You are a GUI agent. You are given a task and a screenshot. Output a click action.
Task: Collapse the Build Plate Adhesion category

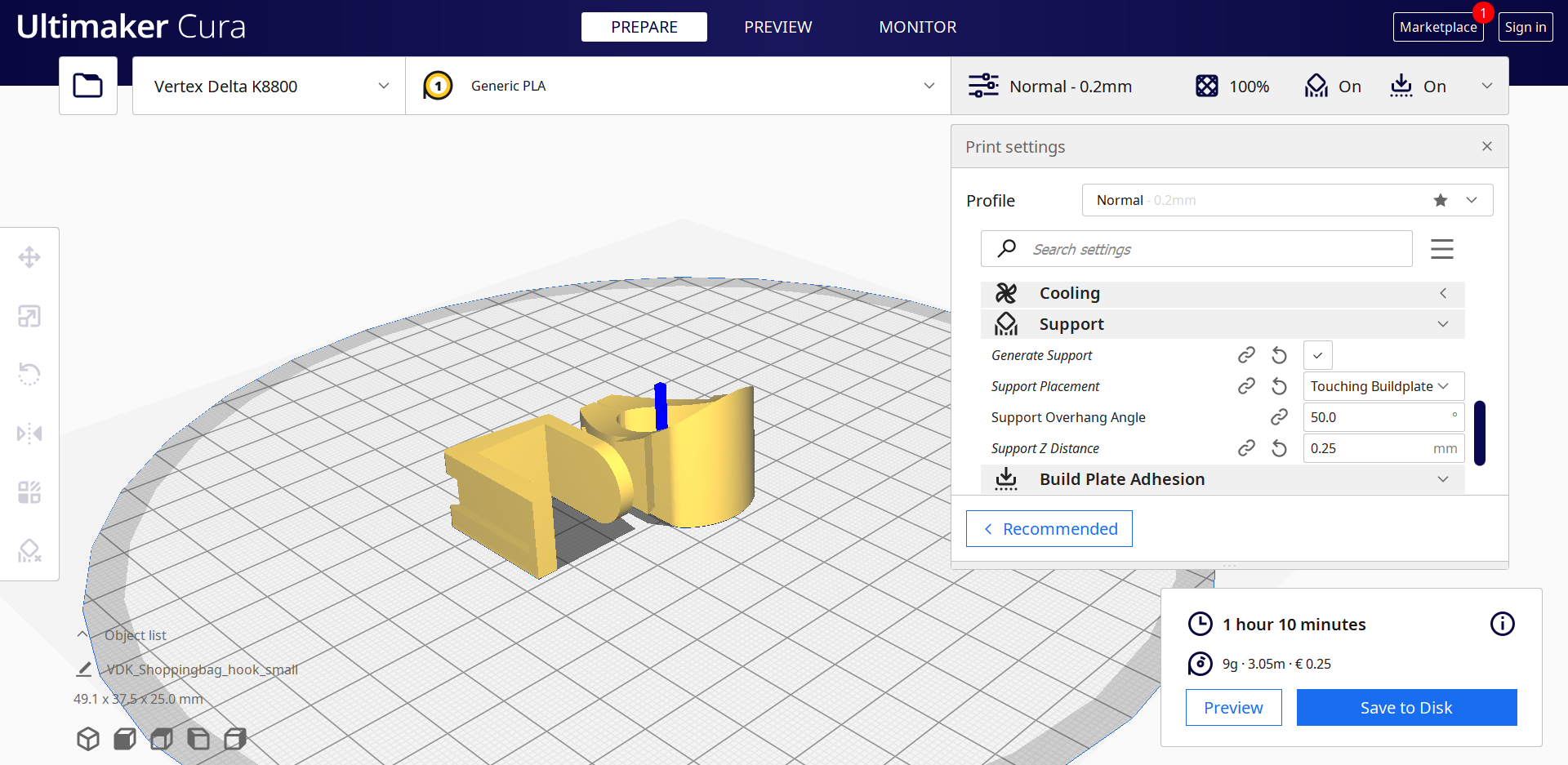tap(1223, 479)
